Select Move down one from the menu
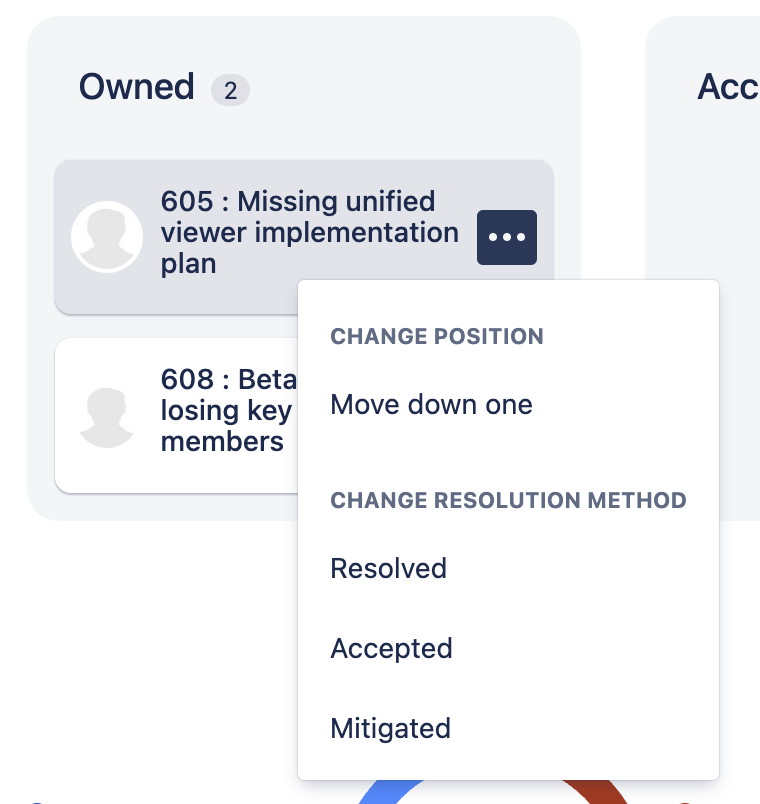 (x=431, y=405)
